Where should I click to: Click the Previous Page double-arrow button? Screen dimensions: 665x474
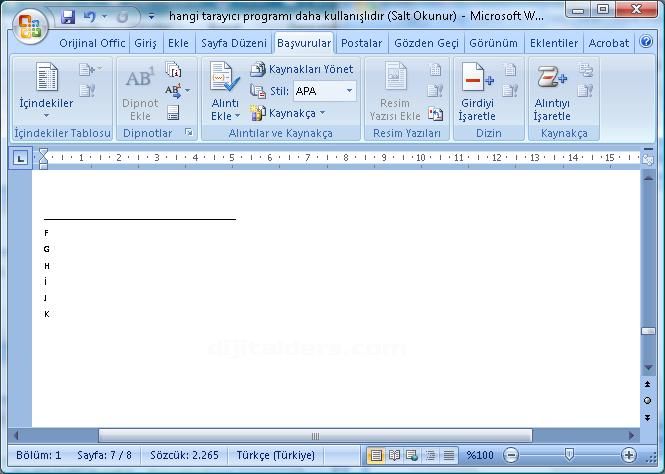pos(648,385)
